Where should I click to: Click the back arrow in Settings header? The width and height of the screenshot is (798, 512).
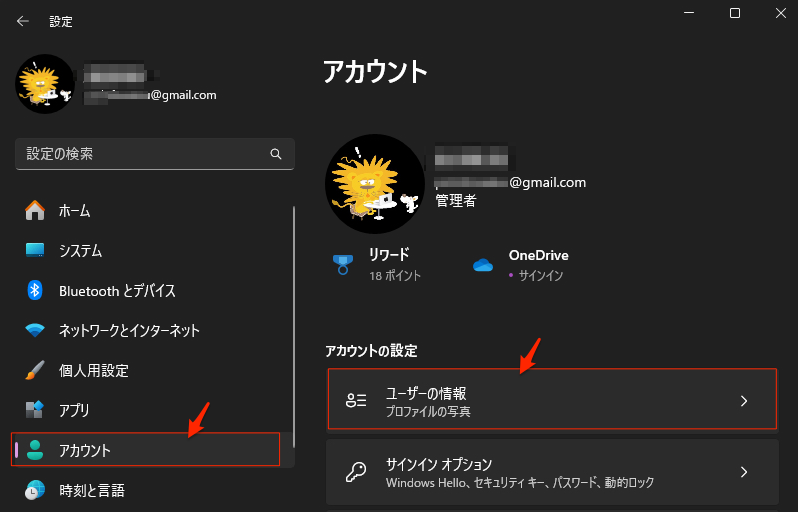point(22,21)
